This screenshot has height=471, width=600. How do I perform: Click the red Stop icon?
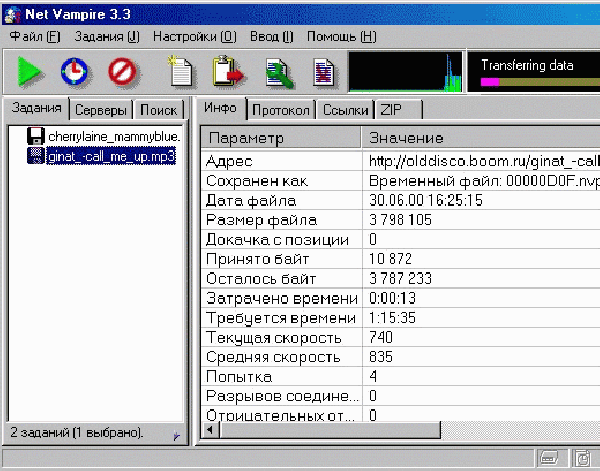click(x=121, y=72)
